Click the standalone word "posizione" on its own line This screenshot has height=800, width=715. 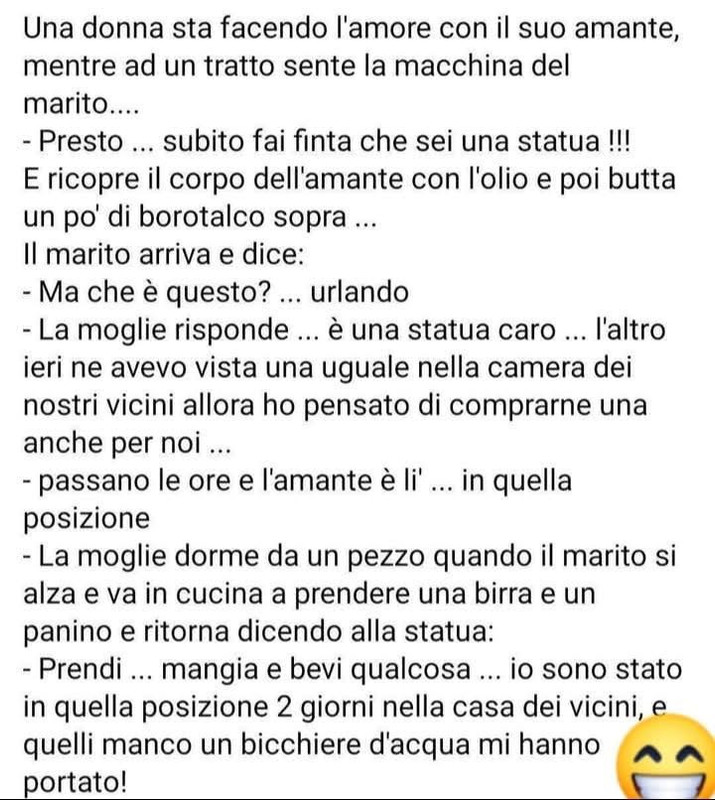87,519
